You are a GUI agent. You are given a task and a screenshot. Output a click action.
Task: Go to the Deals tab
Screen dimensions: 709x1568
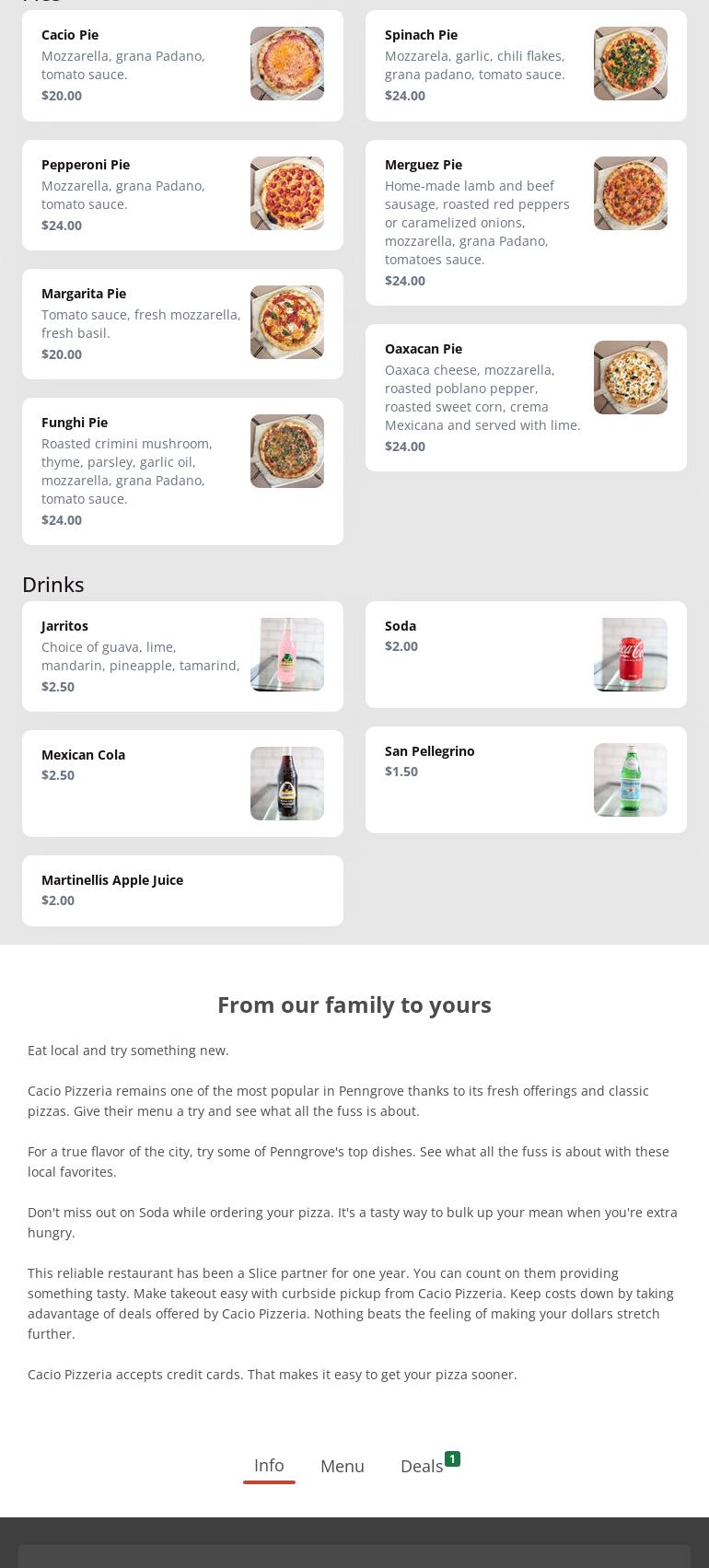422,1466
